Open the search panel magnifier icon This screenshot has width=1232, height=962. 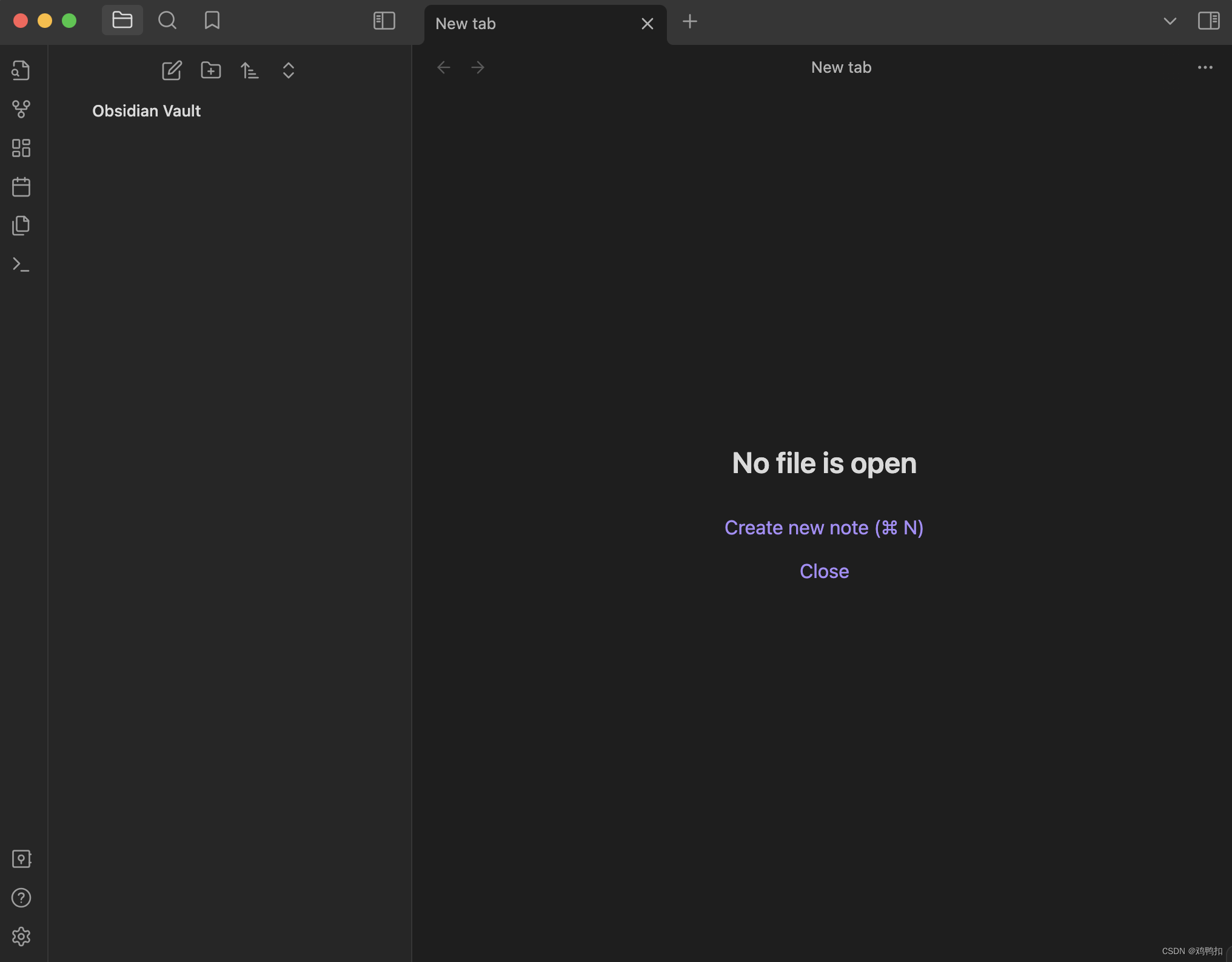(167, 21)
